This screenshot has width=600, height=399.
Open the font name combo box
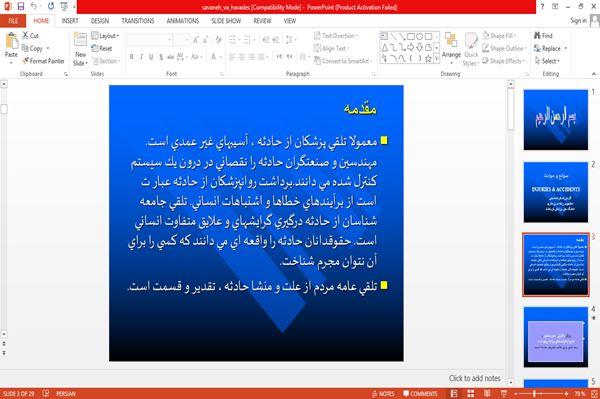[x=150, y=40]
